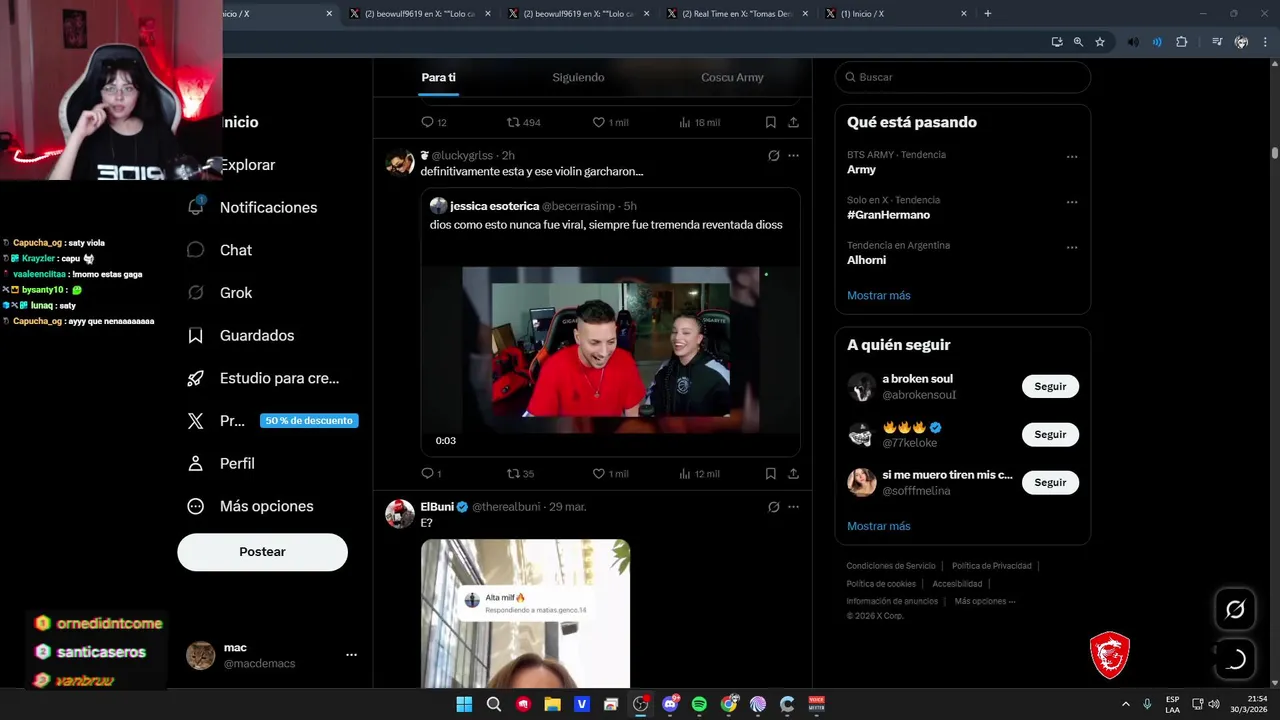
Task: Open Spotify from the taskbar
Action: [699, 704]
